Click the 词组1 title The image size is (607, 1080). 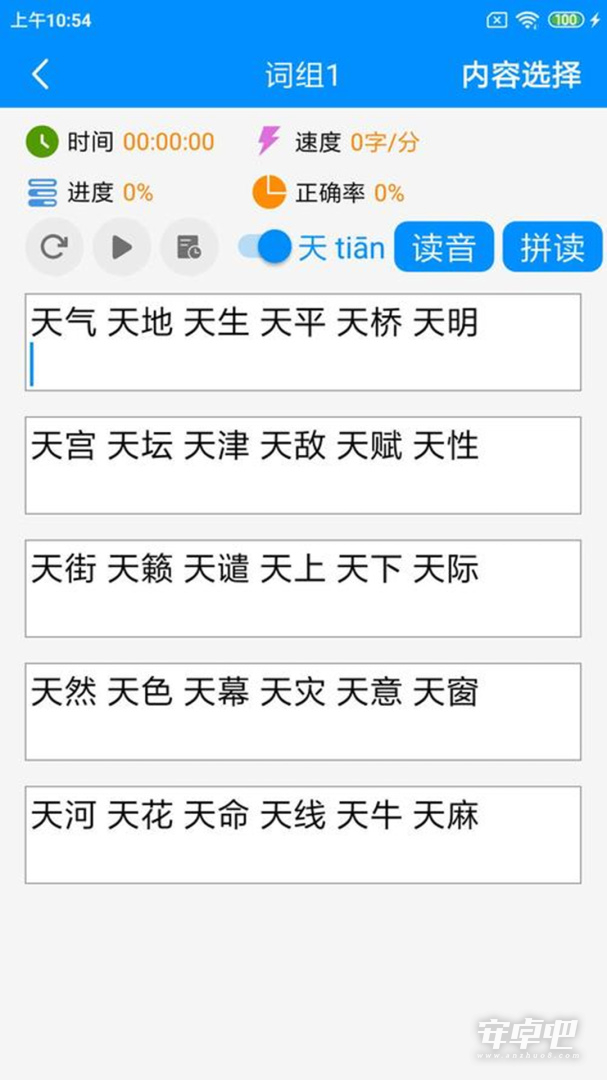coord(303,75)
